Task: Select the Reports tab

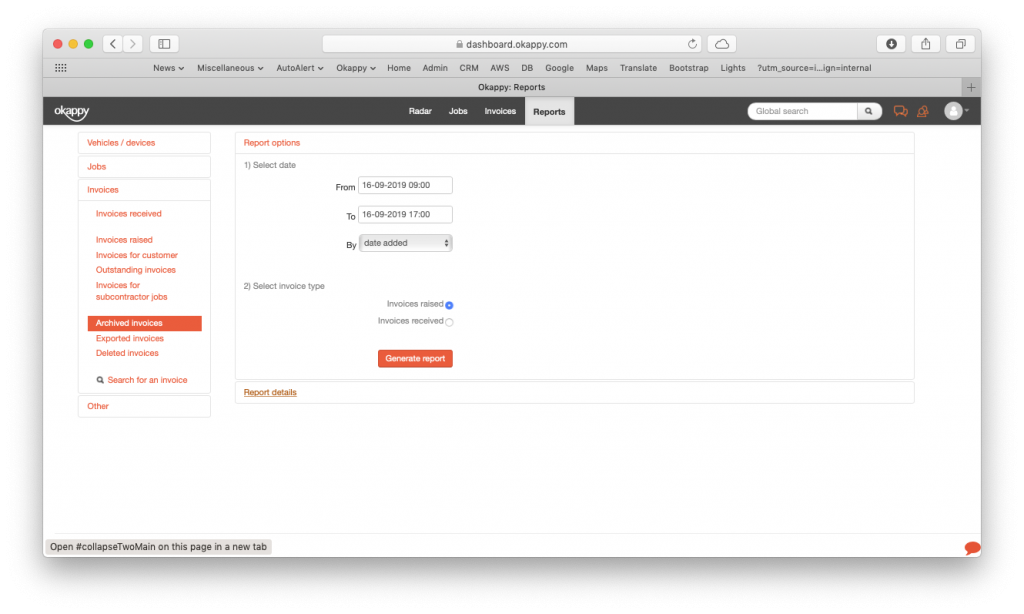Action: [549, 112]
